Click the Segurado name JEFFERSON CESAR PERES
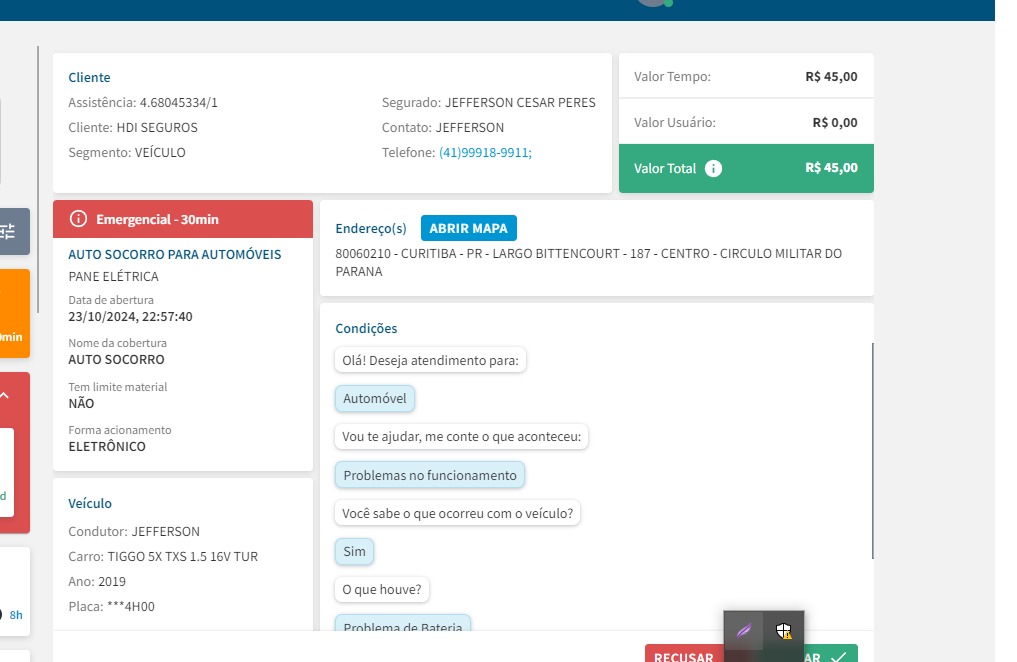 pyautogui.click(x=520, y=102)
